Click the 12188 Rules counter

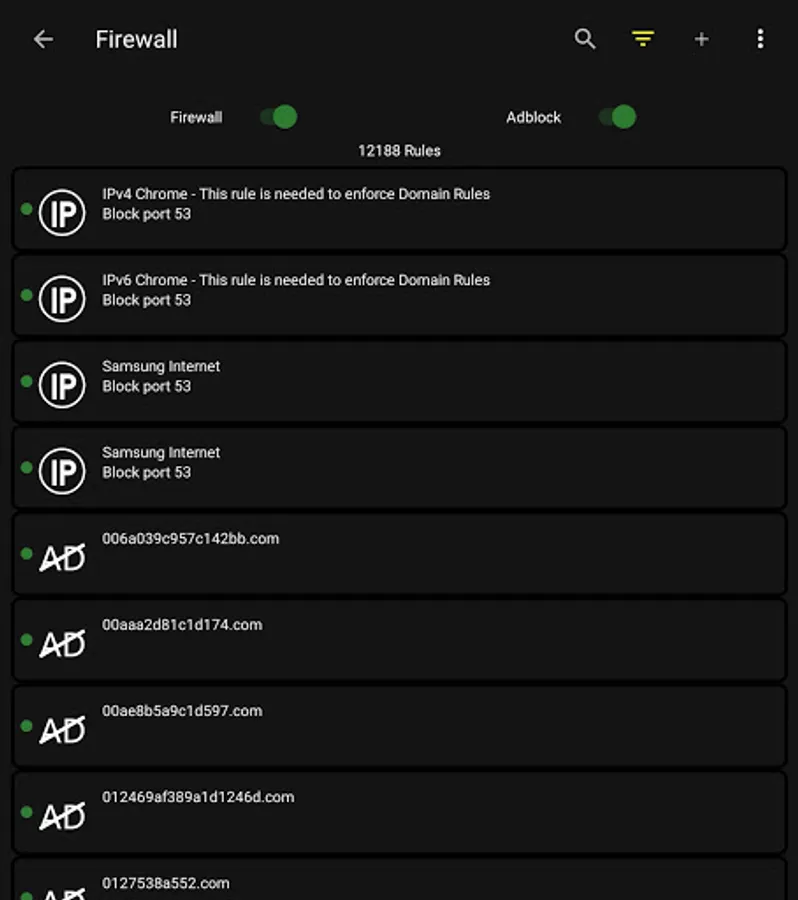click(400, 151)
